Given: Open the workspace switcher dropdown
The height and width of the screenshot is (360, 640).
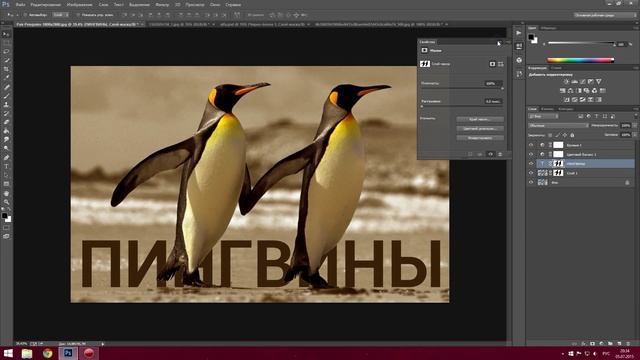Looking at the screenshot, I should click(605, 15).
